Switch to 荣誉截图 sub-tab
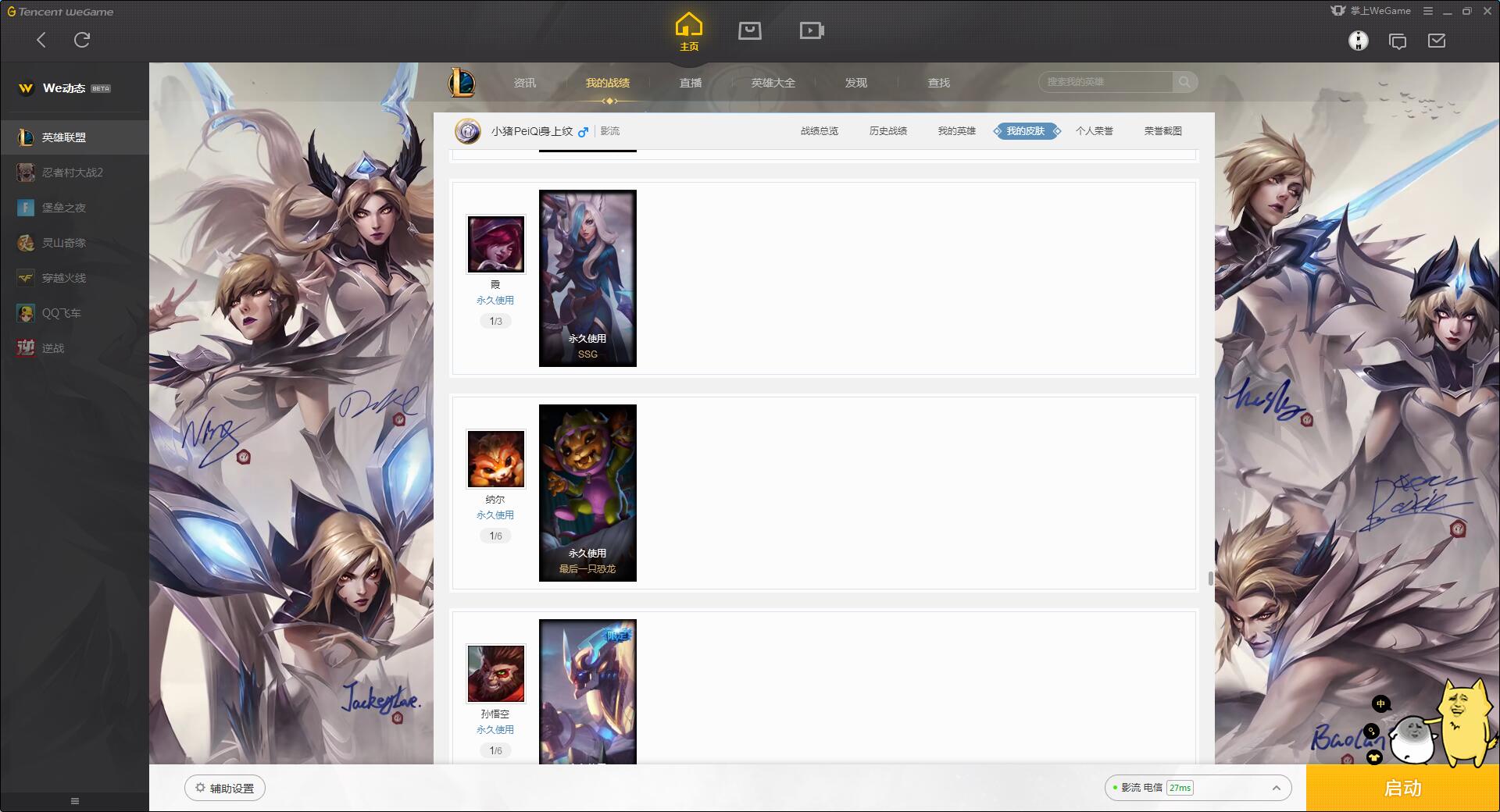The height and width of the screenshot is (812, 1500). click(1163, 131)
